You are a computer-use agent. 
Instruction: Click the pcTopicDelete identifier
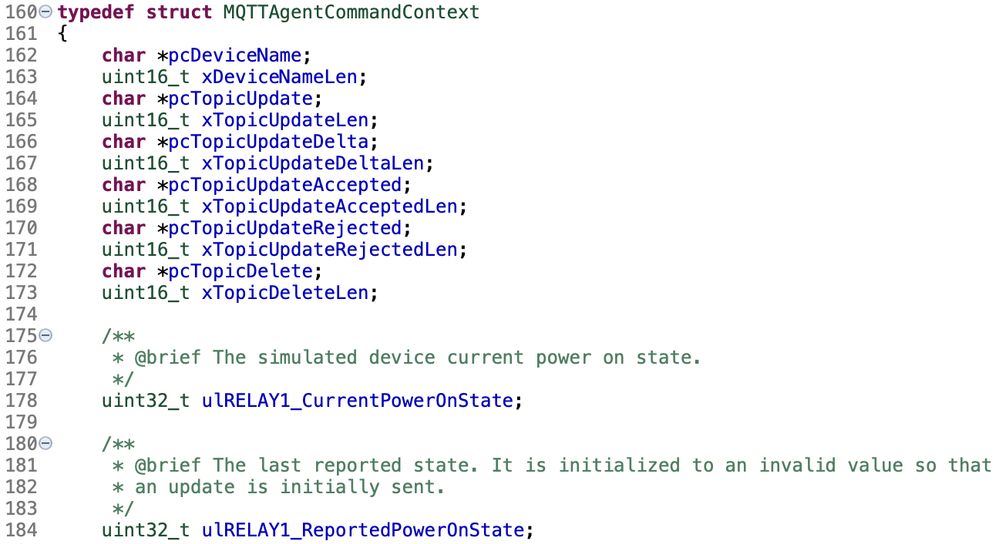point(240,271)
